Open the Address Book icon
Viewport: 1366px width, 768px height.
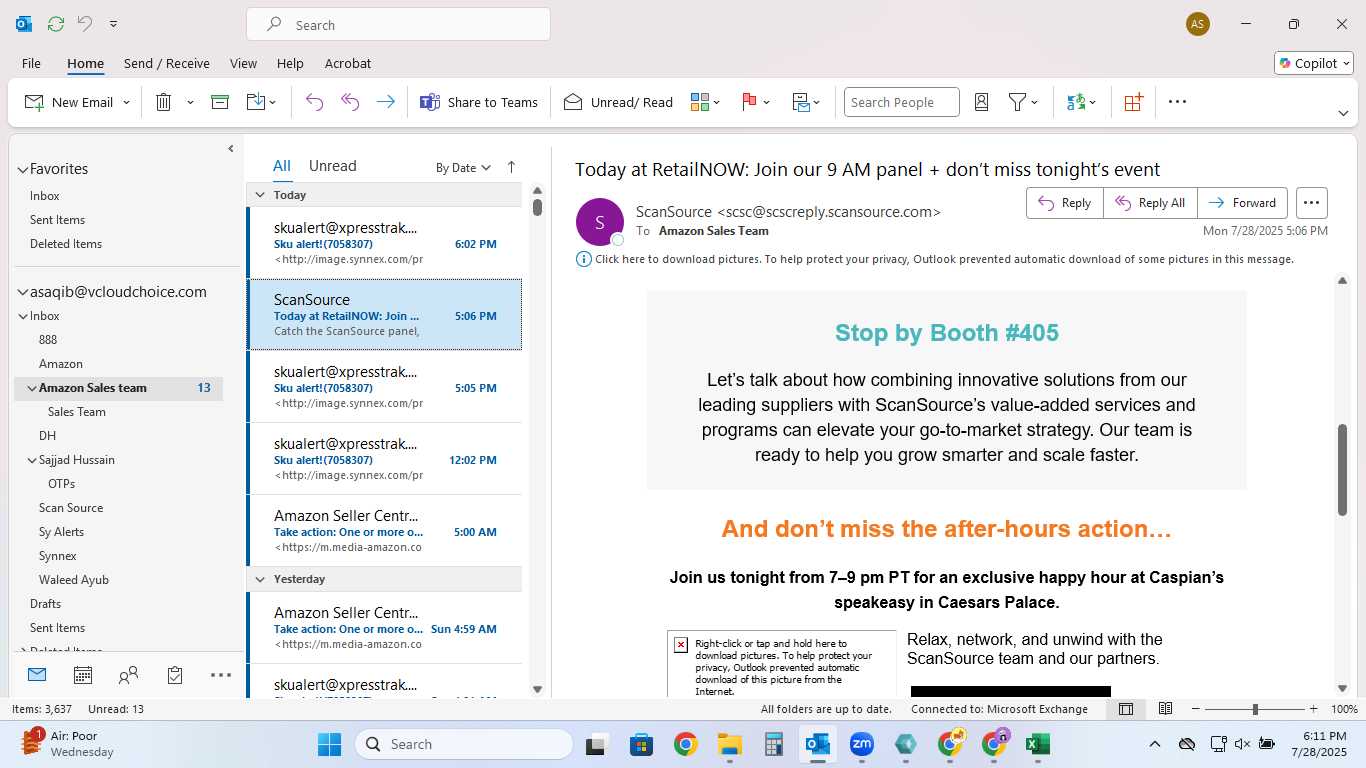[981, 102]
